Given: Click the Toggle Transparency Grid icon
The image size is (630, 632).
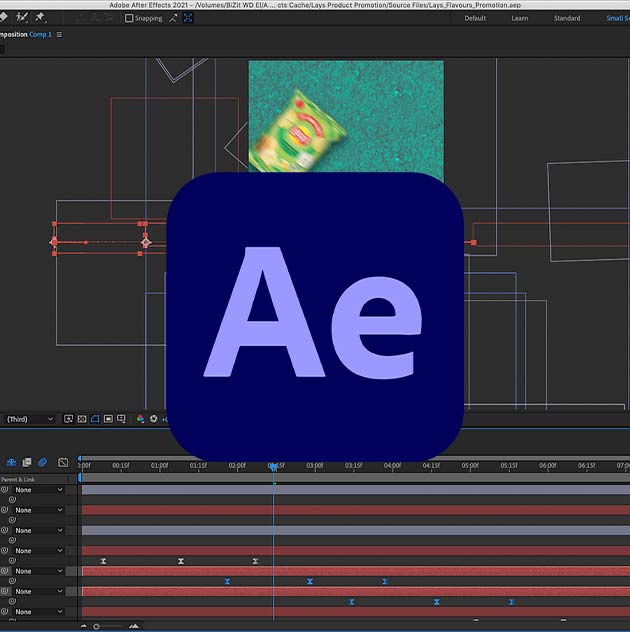Looking at the screenshot, I should pyautogui.click(x=82, y=419).
